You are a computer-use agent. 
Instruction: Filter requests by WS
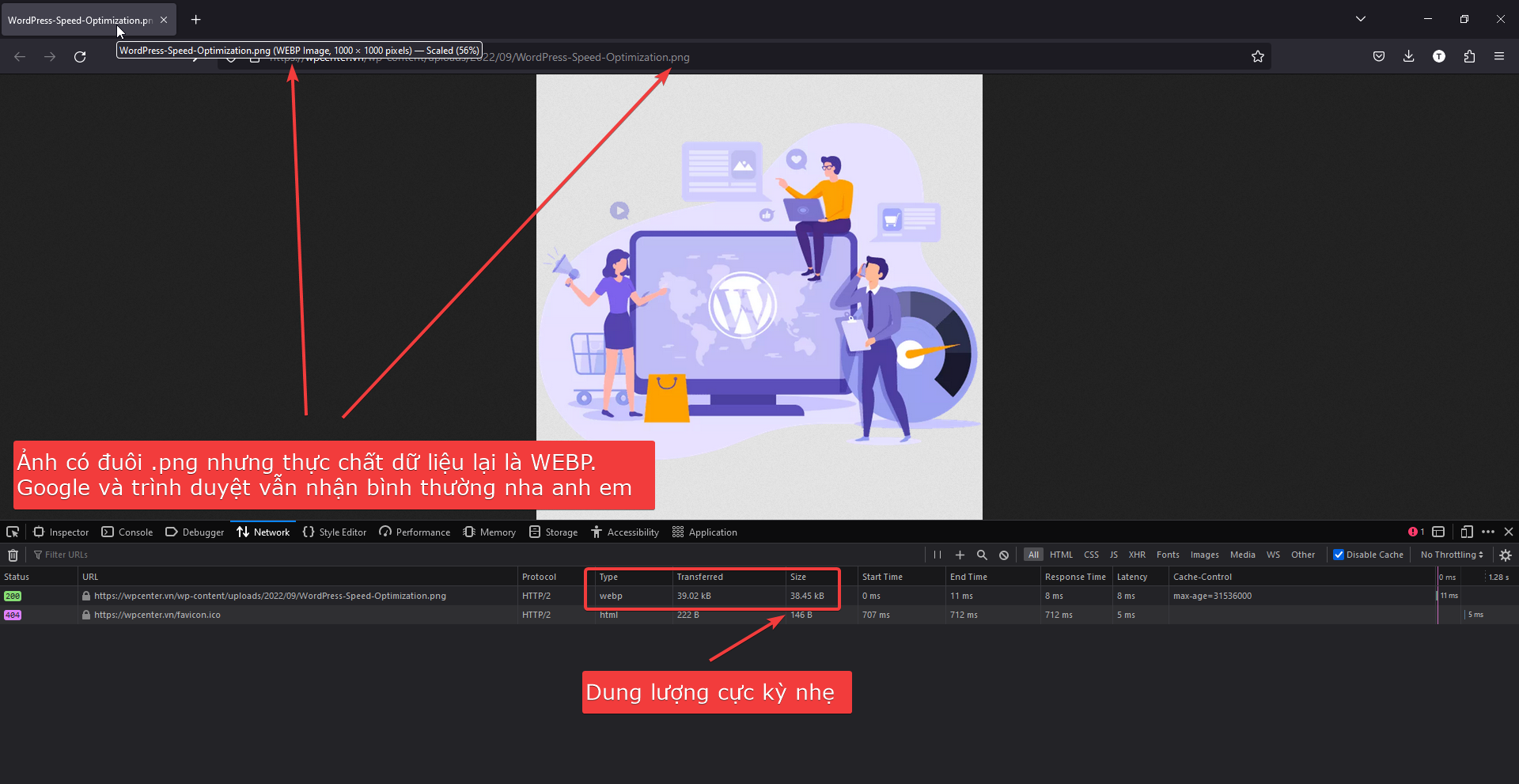[1273, 555]
